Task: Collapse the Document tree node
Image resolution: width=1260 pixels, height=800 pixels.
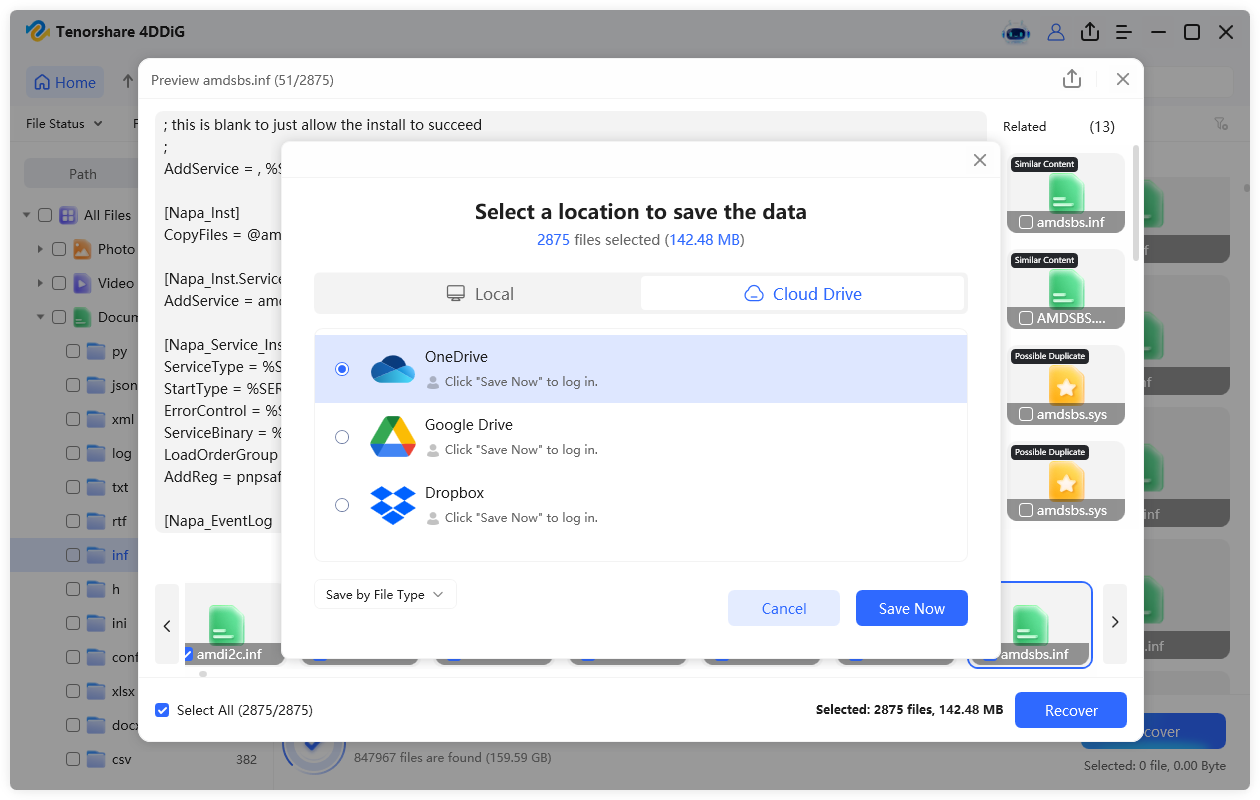Action: 40,317
